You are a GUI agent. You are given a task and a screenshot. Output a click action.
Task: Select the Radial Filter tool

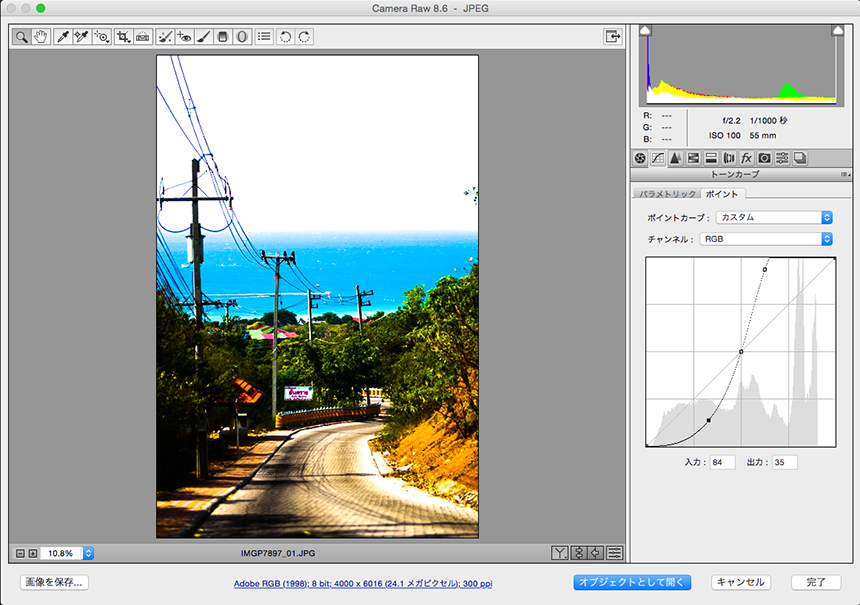tap(242, 37)
